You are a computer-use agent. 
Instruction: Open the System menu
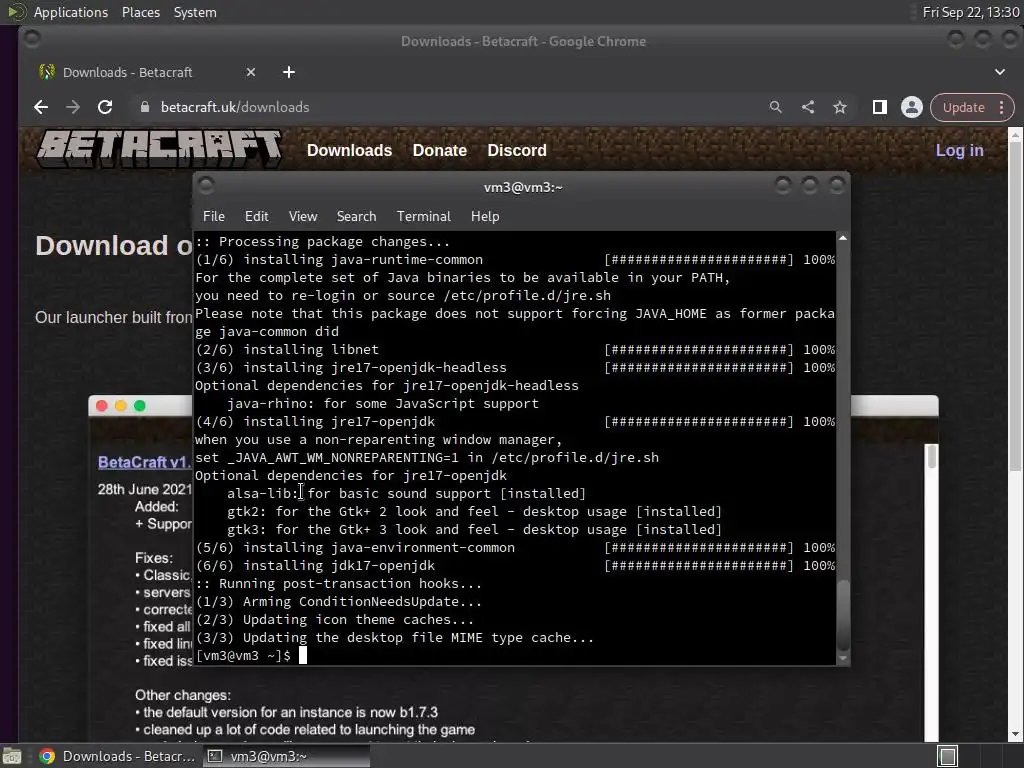[195, 12]
